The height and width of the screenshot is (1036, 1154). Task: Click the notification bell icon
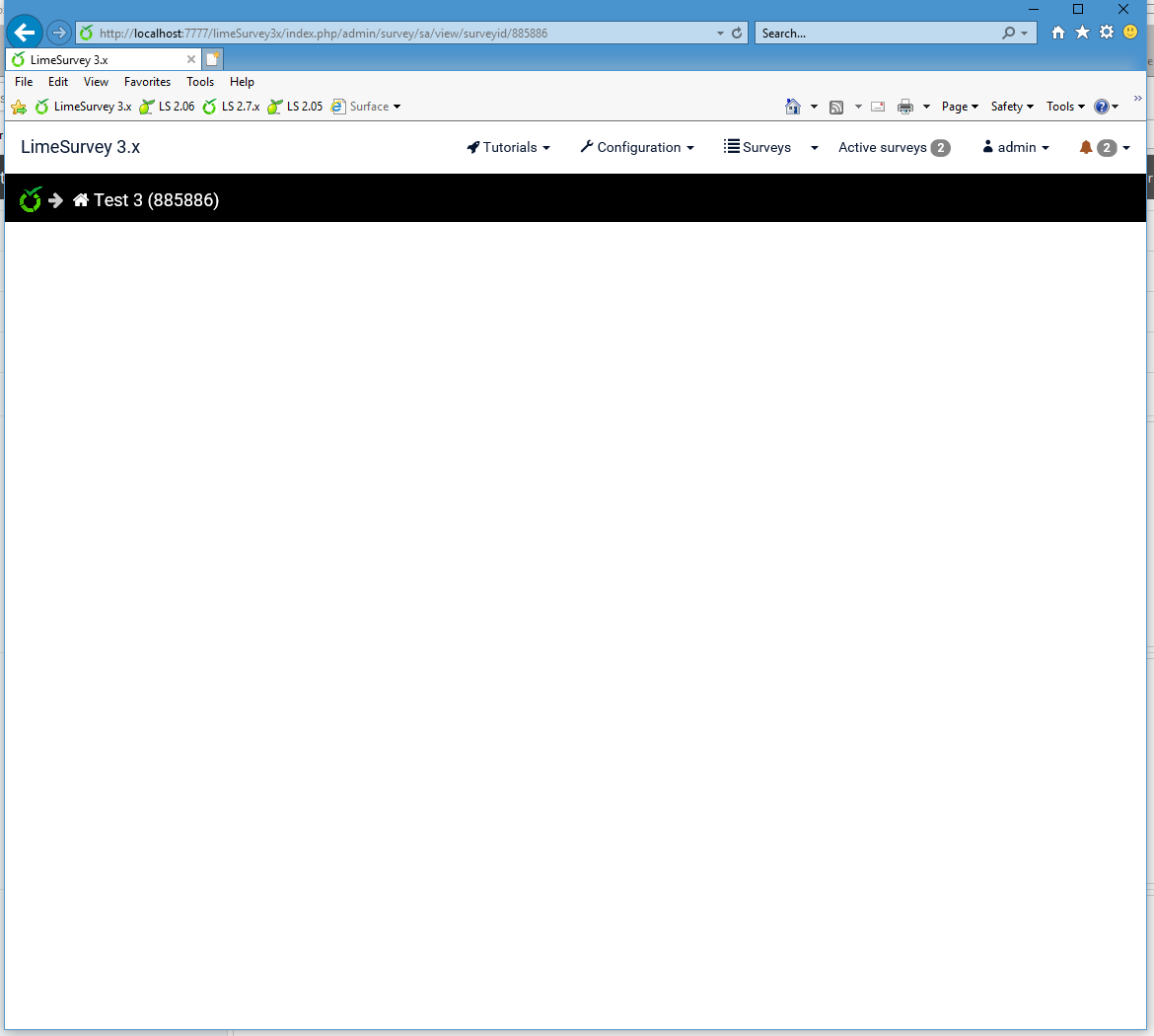(x=1086, y=147)
